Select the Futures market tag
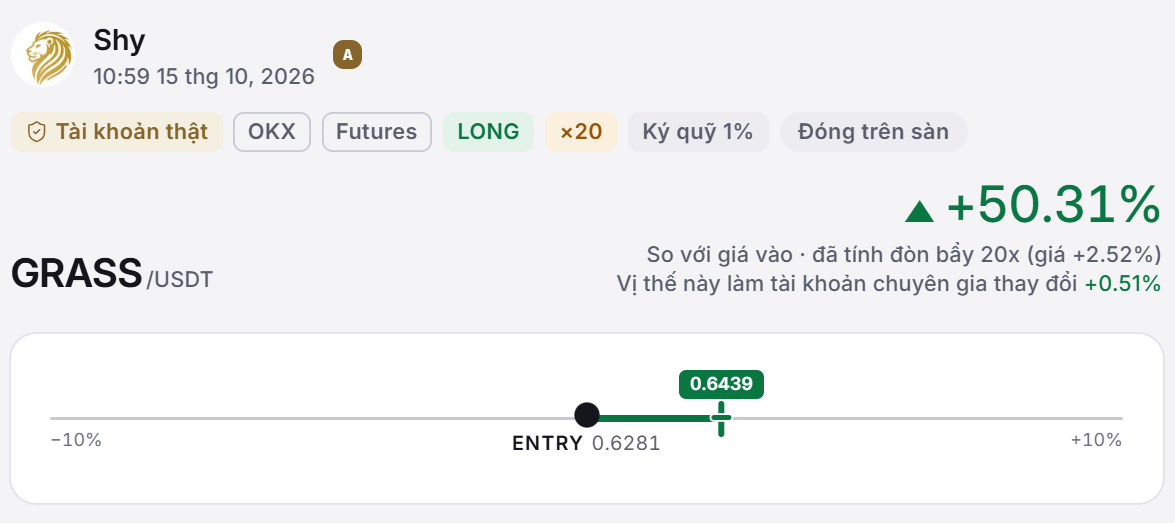The height and width of the screenshot is (523, 1175). [377, 132]
